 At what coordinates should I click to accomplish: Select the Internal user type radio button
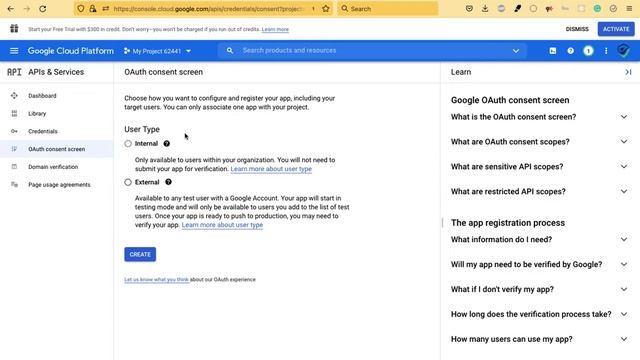pyautogui.click(x=128, y=144)
